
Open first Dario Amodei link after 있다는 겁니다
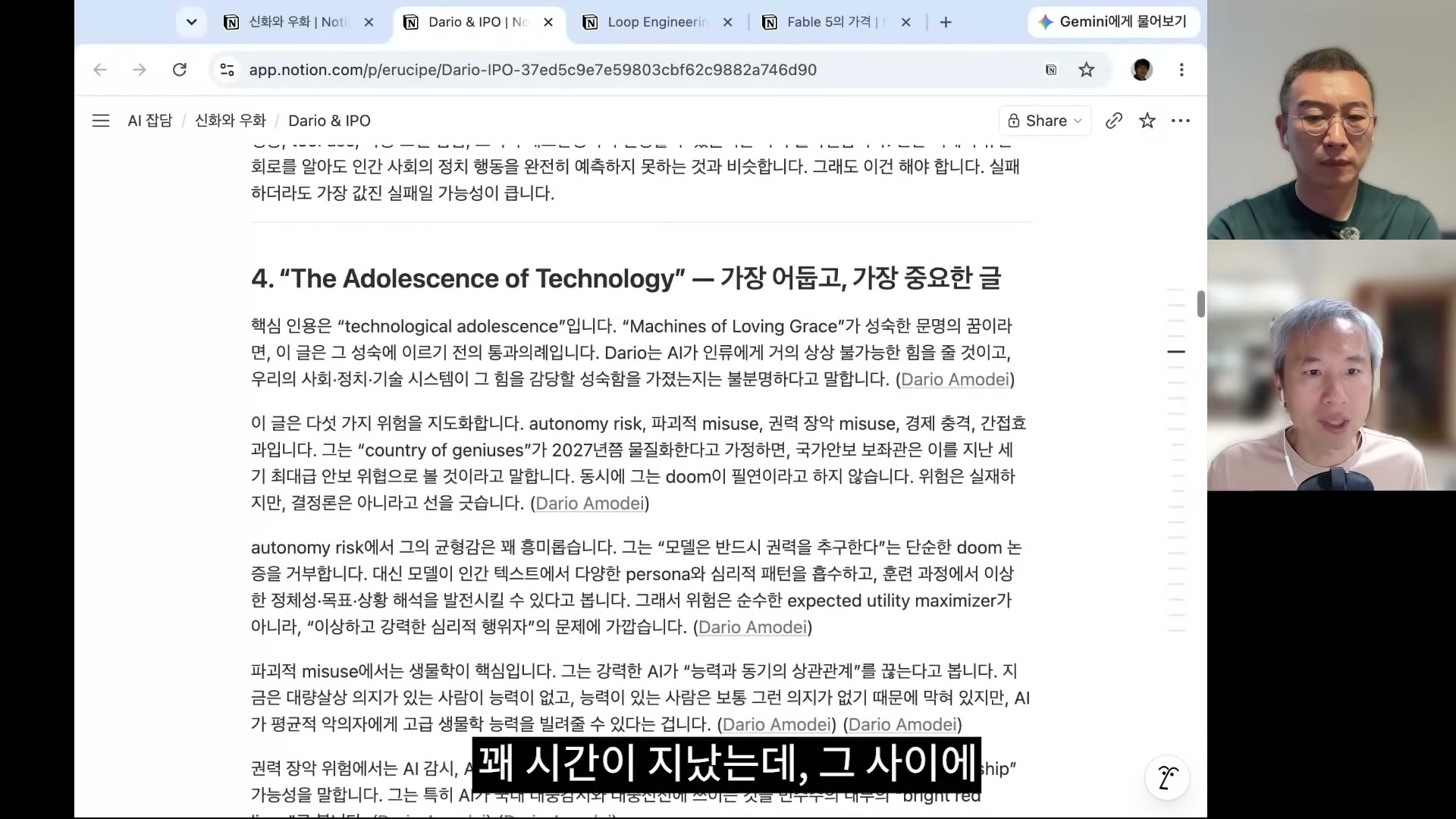point(777,724)
